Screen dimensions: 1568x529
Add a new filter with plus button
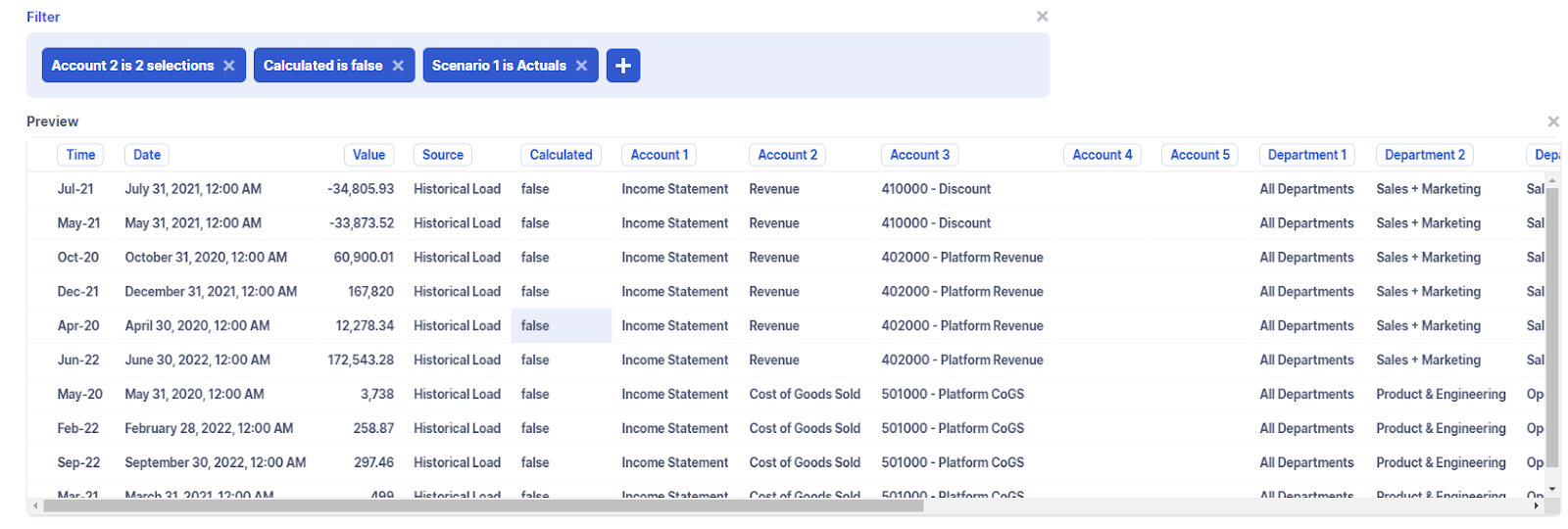(x=623, y=66)
